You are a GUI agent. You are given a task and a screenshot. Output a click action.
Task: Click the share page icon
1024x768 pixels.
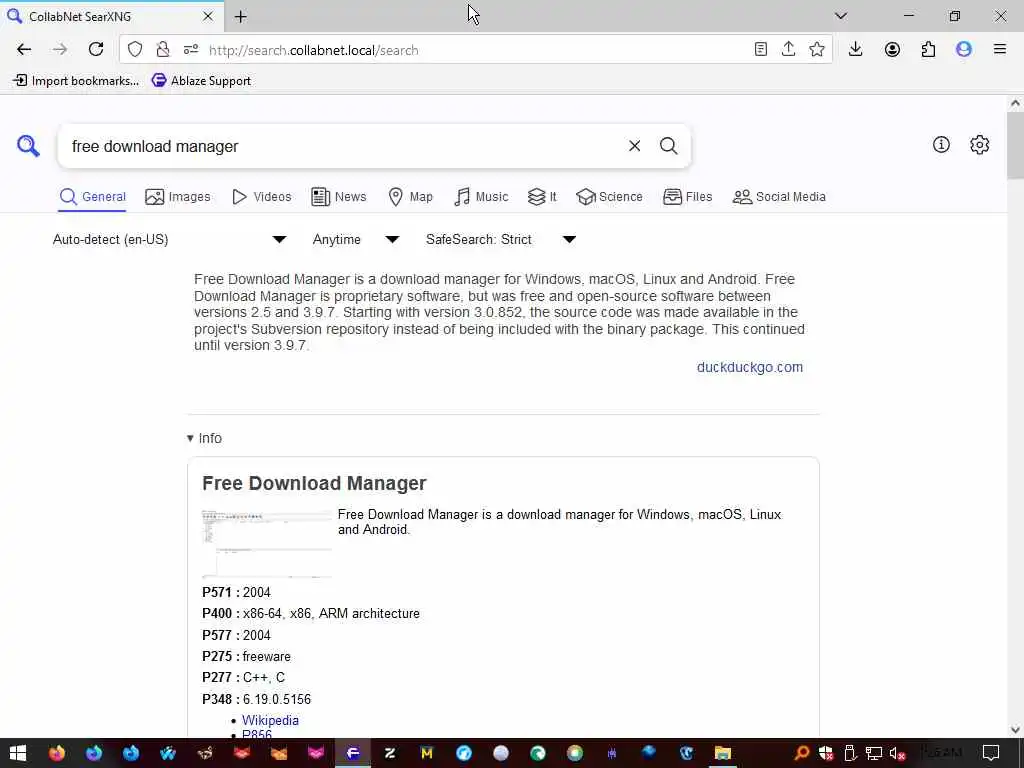788,50
